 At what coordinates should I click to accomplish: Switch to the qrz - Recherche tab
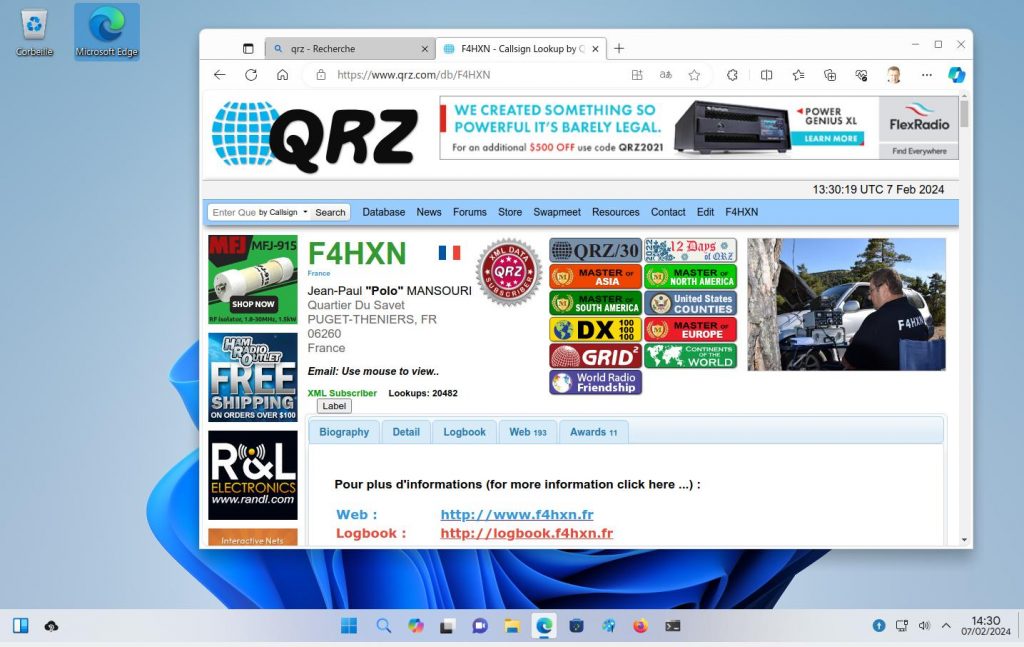tap(350, 49)
